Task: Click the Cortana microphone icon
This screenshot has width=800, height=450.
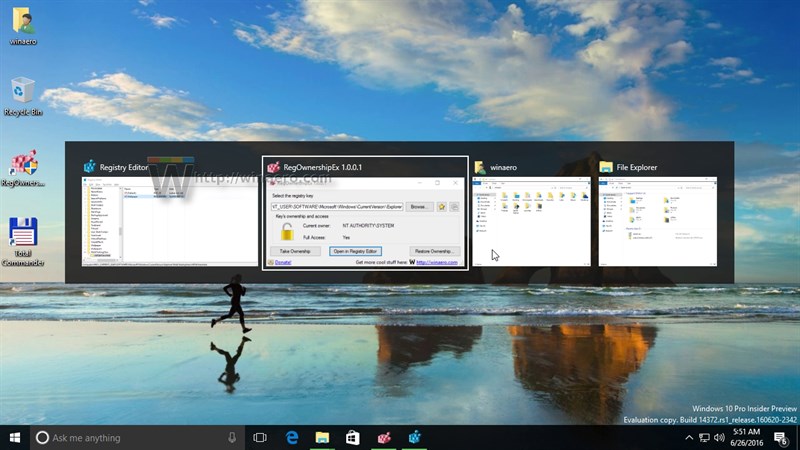Action: tap(232, 438)
